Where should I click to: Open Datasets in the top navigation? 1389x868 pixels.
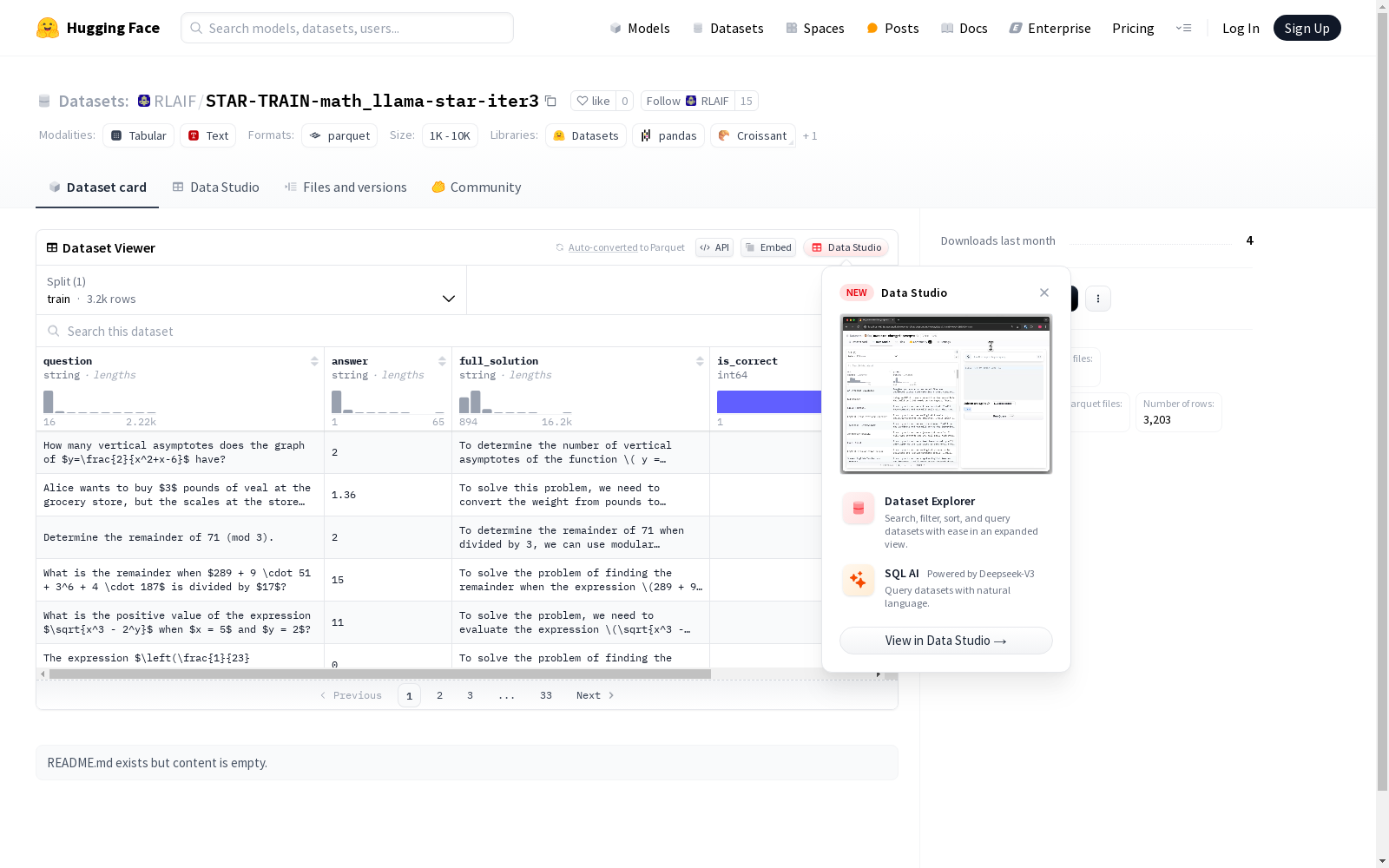[727, 28]
